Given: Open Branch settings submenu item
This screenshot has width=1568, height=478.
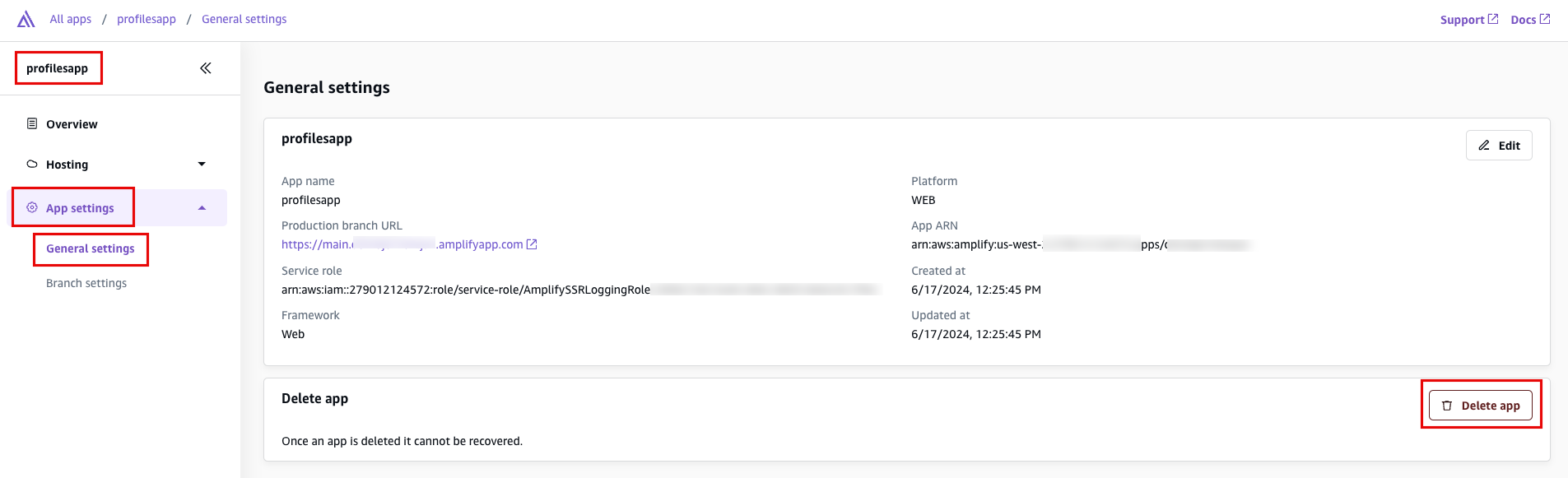Looking at the screenshot, I should click(x=86, y=283).
